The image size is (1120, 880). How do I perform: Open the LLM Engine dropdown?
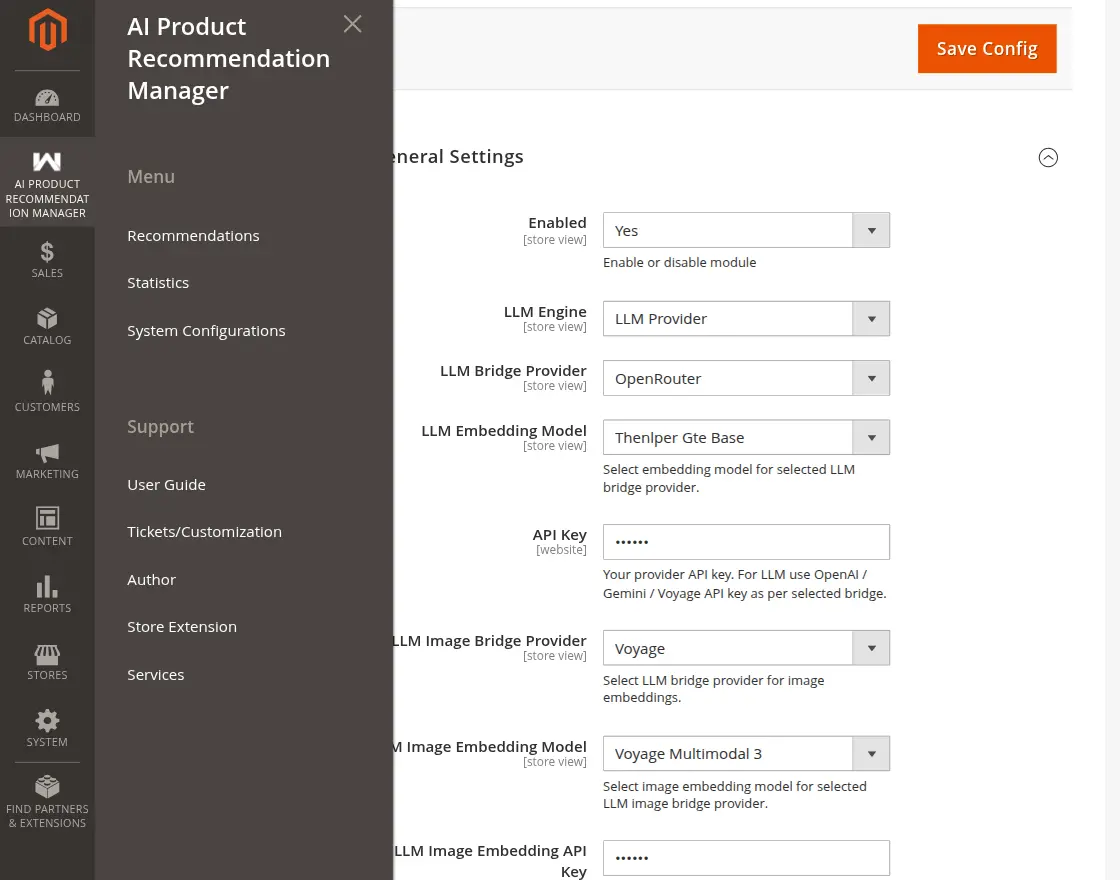tap(746, 319)
